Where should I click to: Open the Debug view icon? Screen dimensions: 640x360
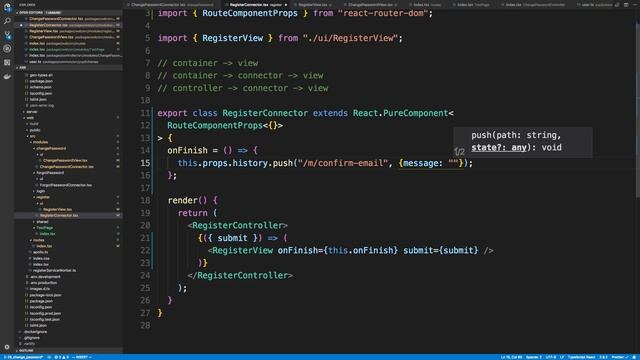(x=7, y=49)
